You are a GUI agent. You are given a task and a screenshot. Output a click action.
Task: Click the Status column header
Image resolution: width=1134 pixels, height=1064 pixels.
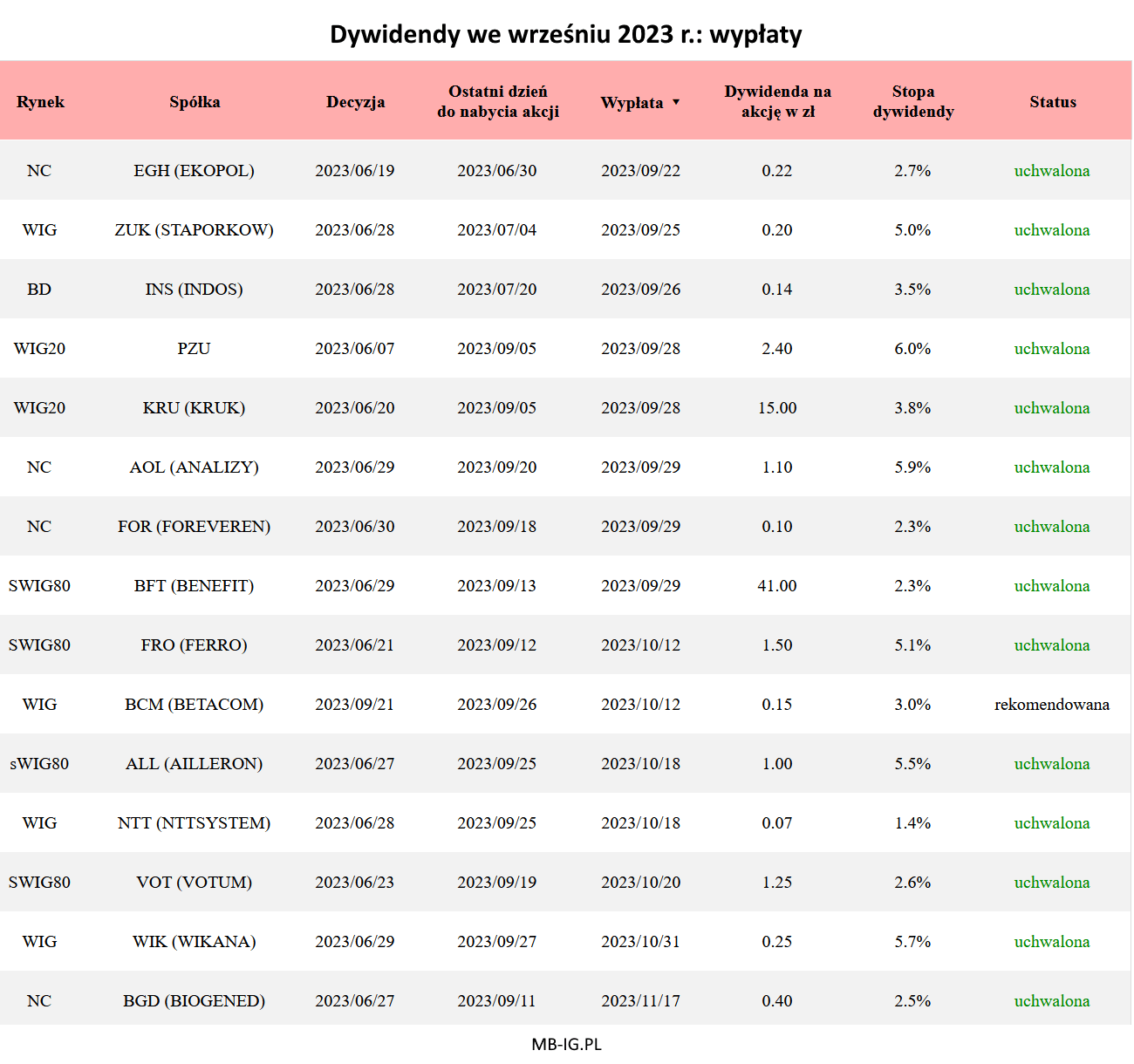click(x=1052, y=102)
